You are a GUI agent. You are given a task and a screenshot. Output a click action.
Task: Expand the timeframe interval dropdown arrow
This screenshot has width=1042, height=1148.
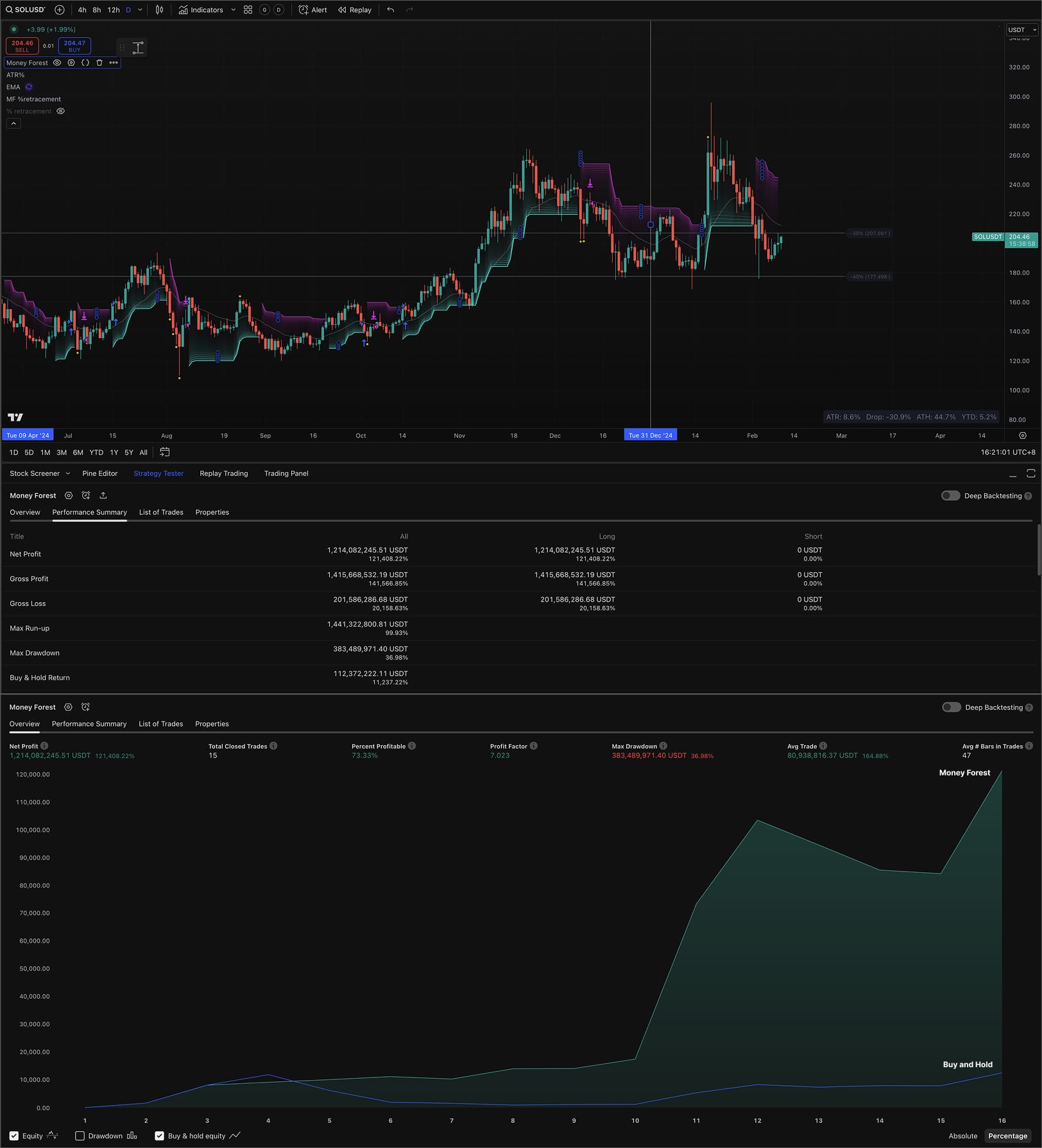(x=140, y=10)
